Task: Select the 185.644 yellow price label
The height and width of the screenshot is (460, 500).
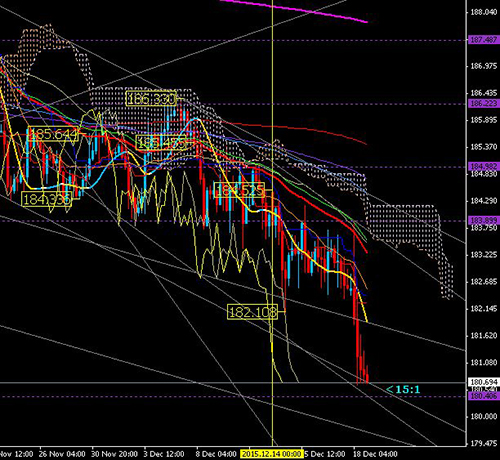Action: click(53, 134)
